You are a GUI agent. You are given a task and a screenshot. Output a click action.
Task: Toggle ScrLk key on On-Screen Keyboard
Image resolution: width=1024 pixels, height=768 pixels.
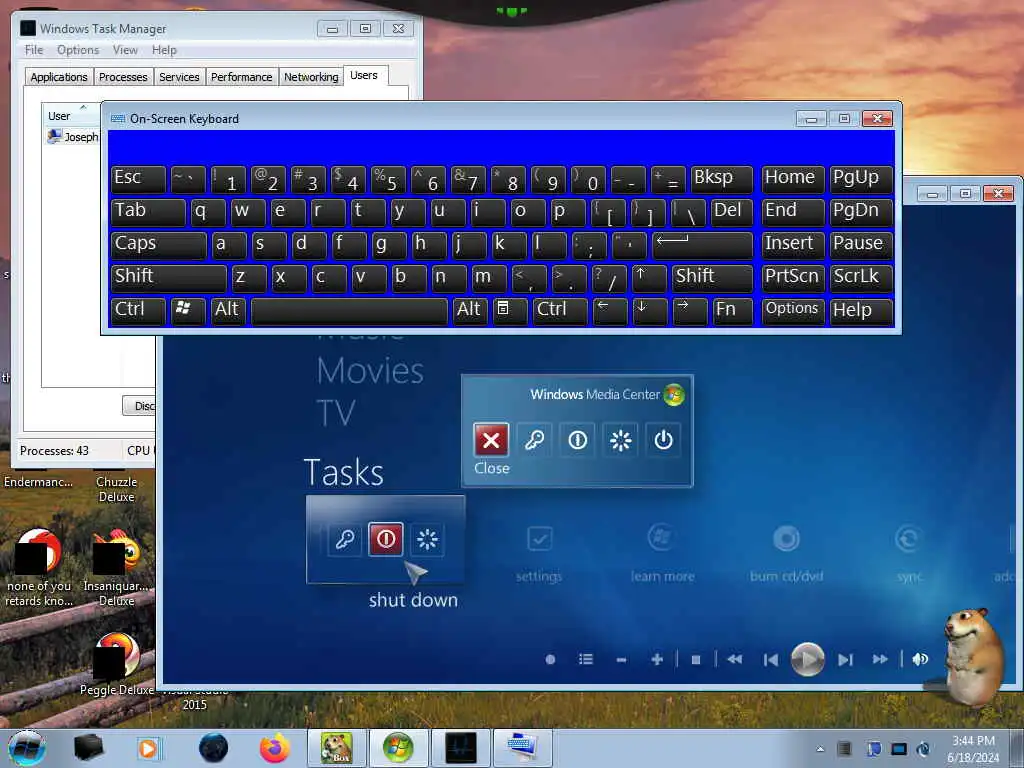860,278
